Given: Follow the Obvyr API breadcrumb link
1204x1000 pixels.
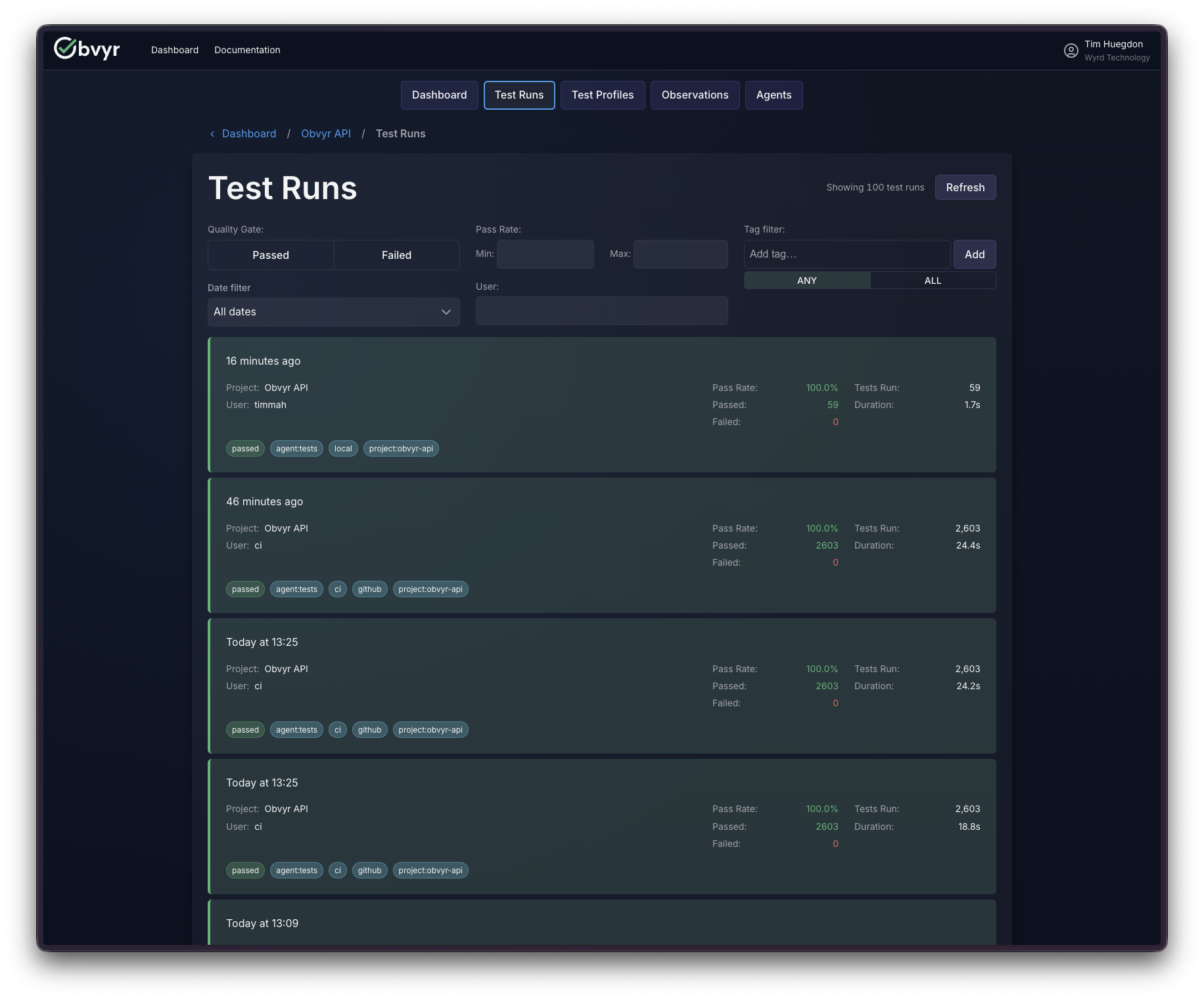Looking at the screenshot, I should (x=326, y=133).
